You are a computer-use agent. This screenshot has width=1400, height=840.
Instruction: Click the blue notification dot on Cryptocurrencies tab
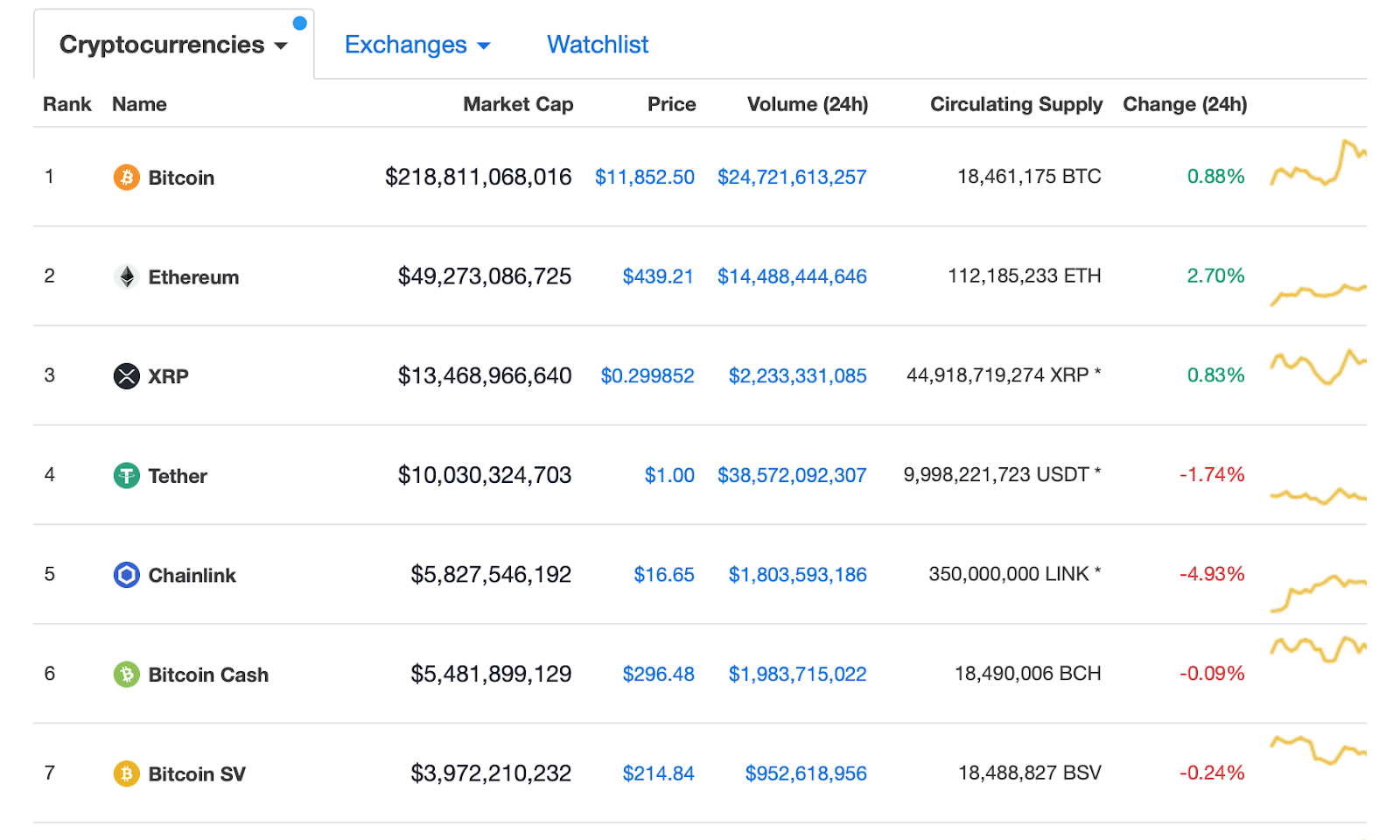pos(299,24)
